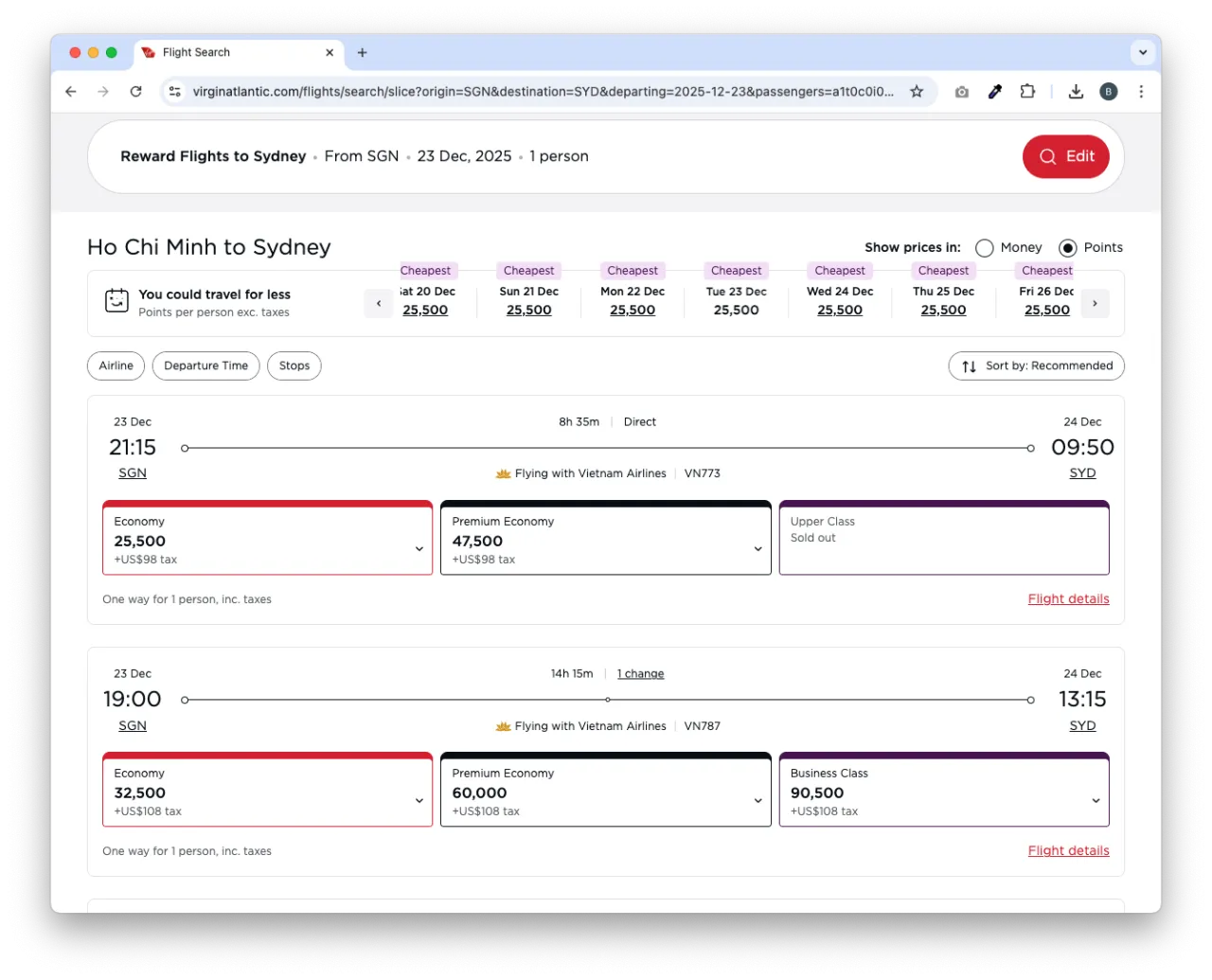Open the Sort by: Recommended menu
Screen dimensions: 1212x980
(1037, 366)
